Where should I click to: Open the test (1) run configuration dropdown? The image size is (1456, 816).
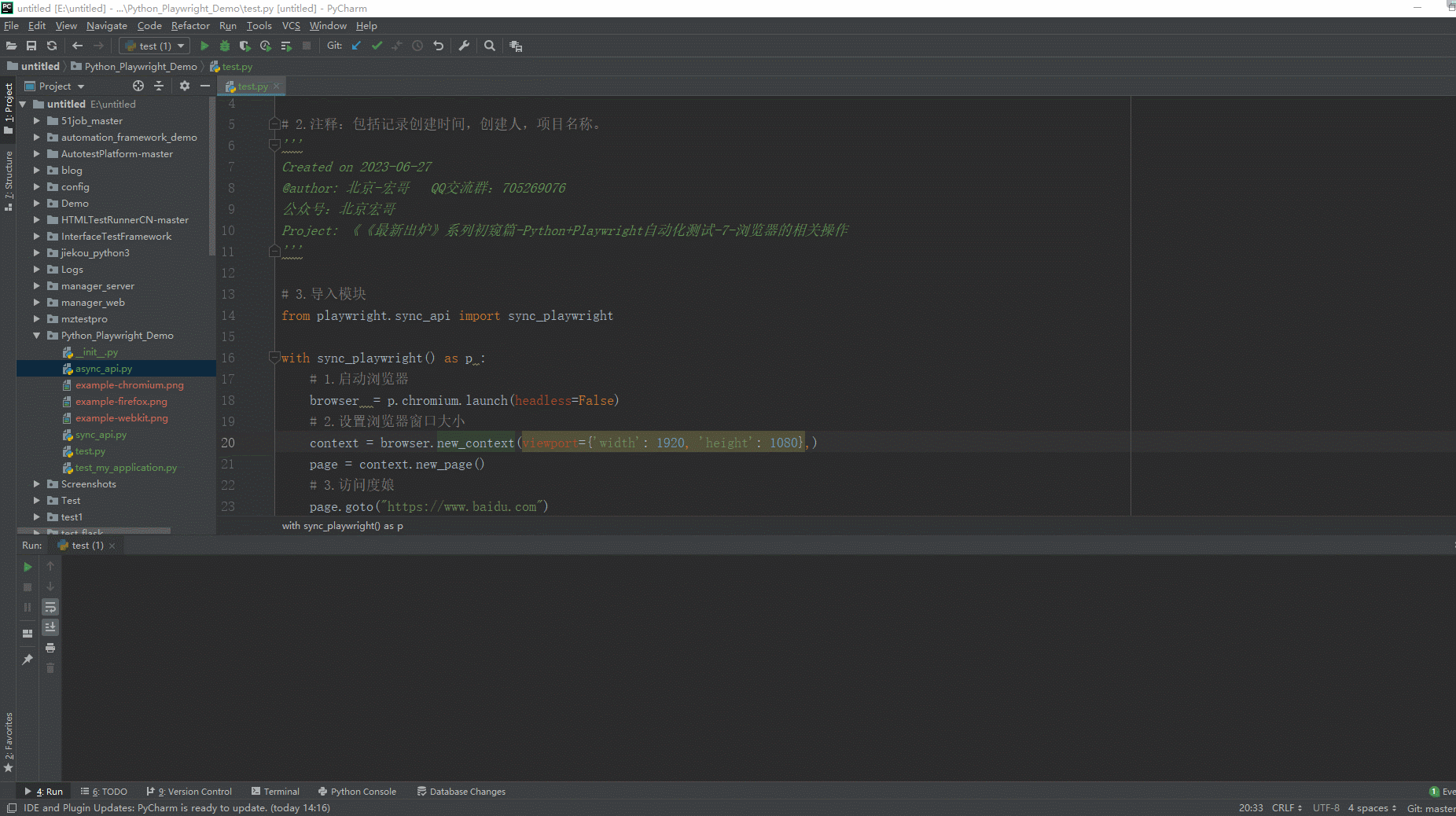click(x=155, y=46)
